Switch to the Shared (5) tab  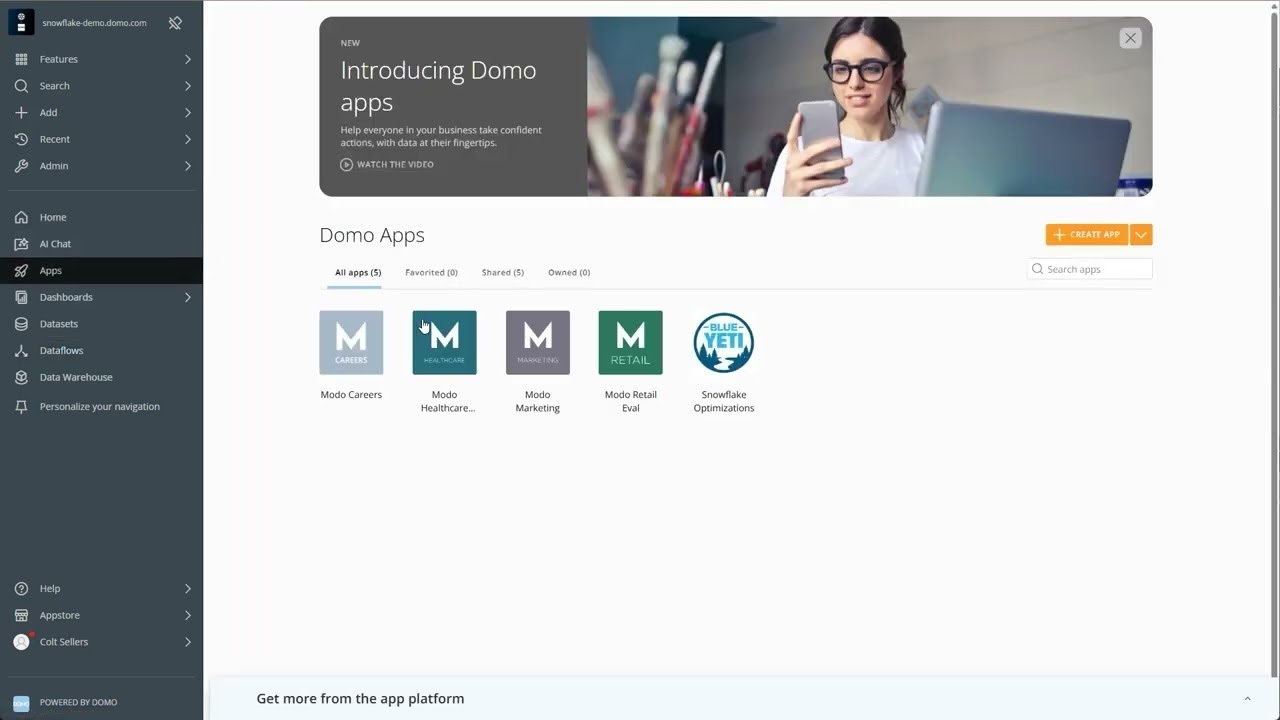point(503,272)
